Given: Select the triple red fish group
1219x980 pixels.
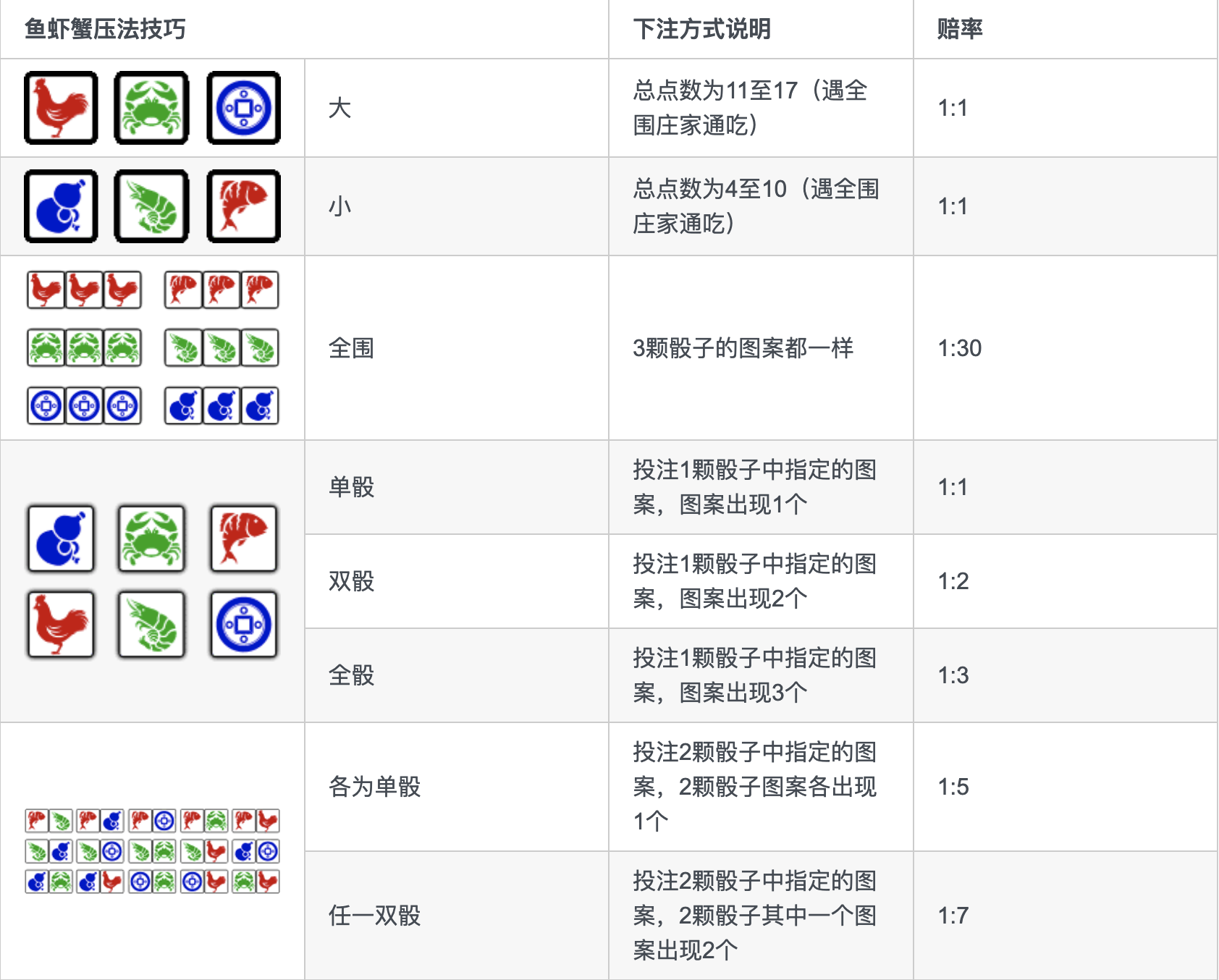Looking at the screenshot, I should (x=222, y=290).
